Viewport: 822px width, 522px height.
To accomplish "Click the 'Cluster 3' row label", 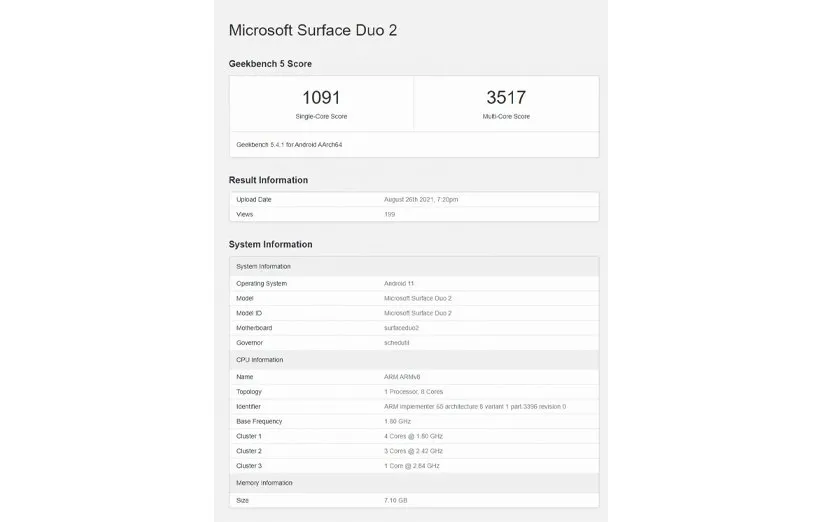I will click(249, 466).
